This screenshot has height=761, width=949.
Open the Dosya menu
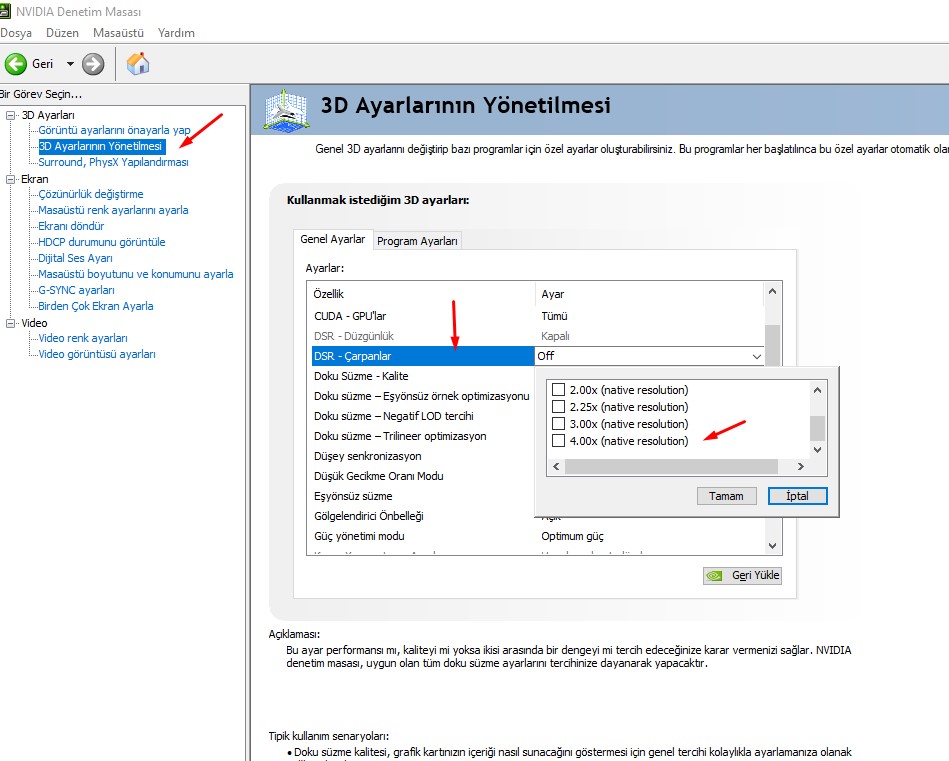pyautogui.click(x=16, y=33)
